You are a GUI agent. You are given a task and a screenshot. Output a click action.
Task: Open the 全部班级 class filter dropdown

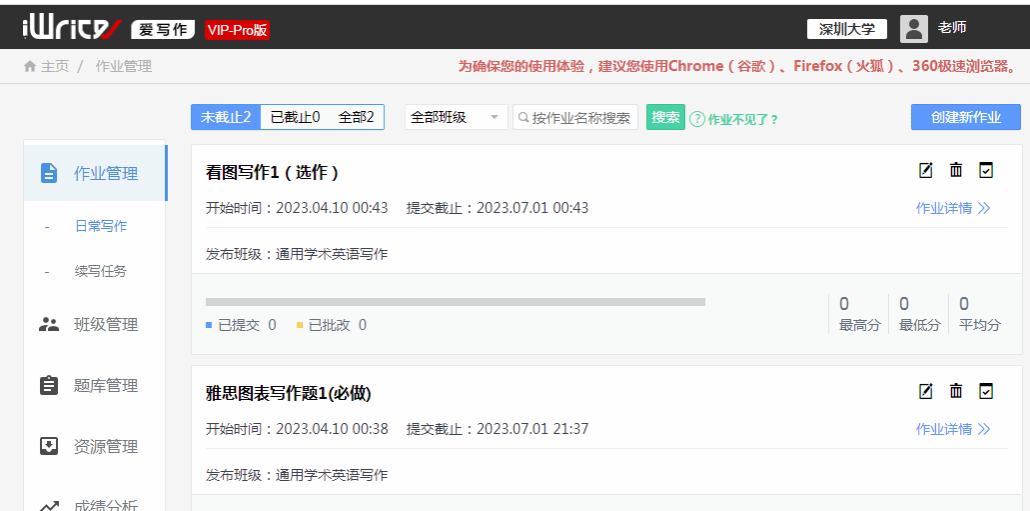pyautogui.click(x=456, y=117)
